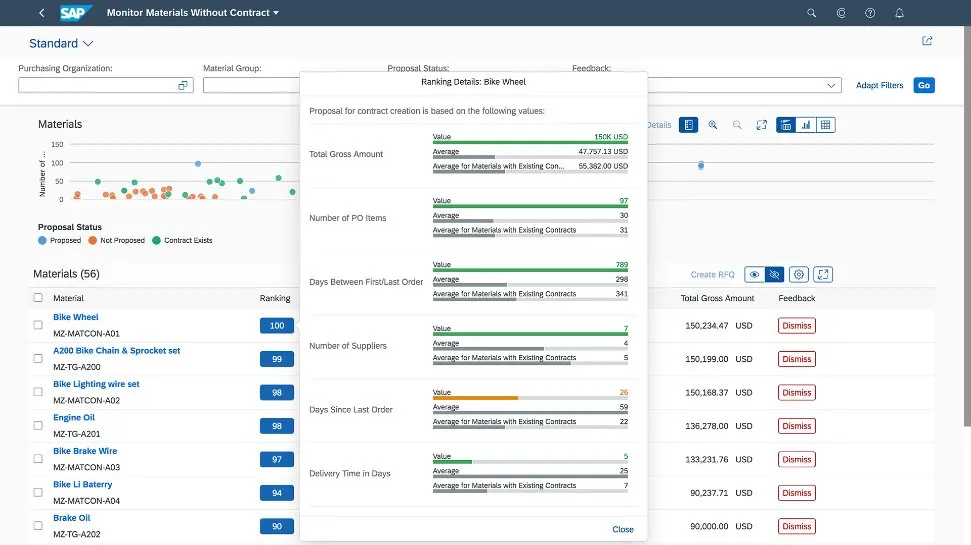
Task: Click the Purchasing Organization input field
Action: (97, 85)
